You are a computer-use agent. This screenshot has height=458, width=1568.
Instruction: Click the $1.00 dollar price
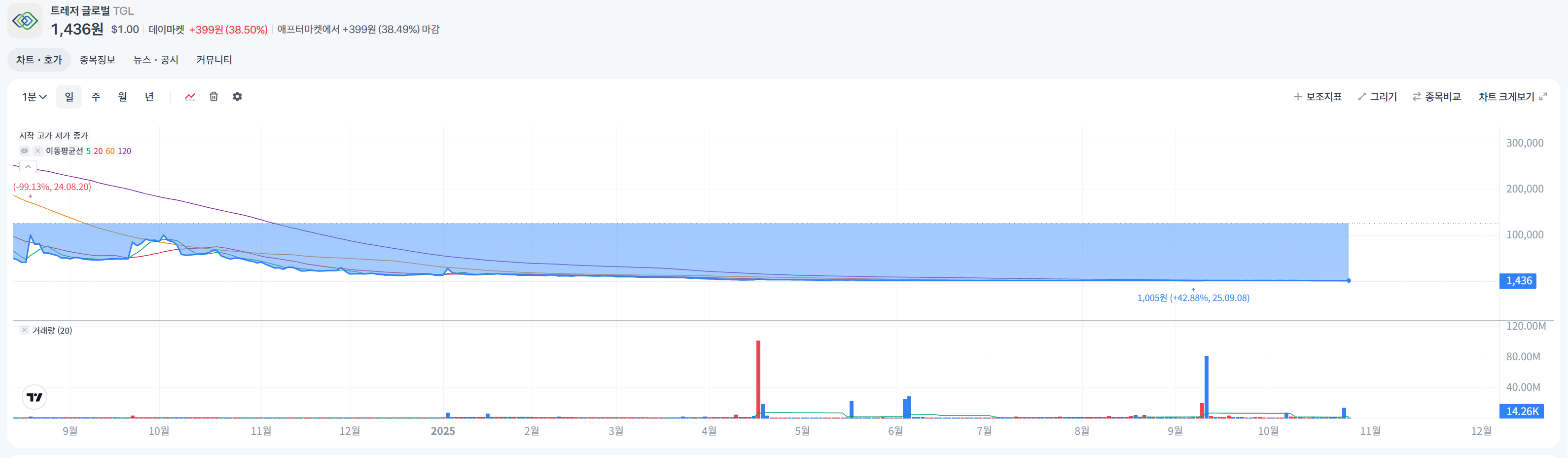(x=125, y=30)
